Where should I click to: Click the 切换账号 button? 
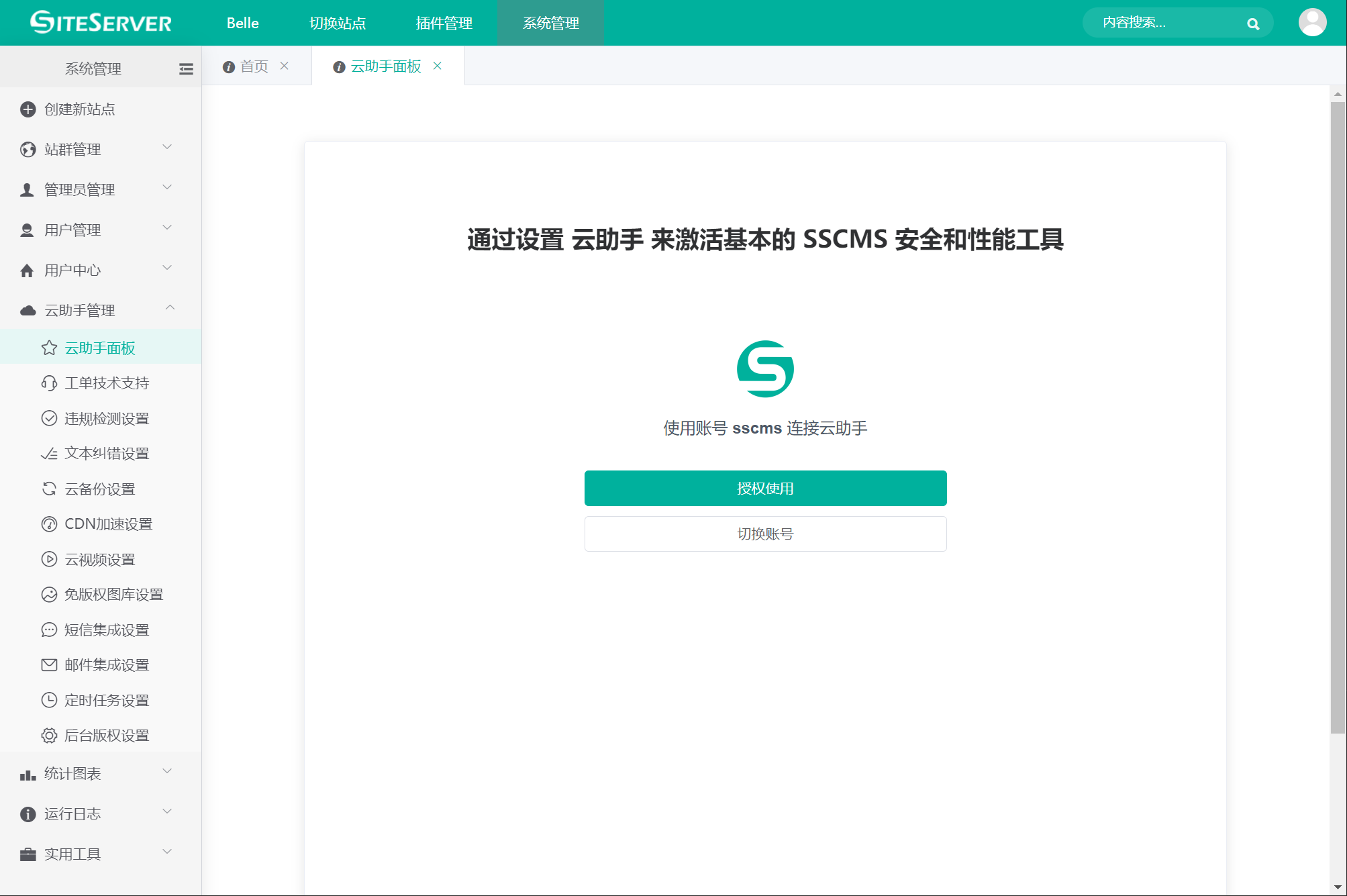click(x=765, y=534)
